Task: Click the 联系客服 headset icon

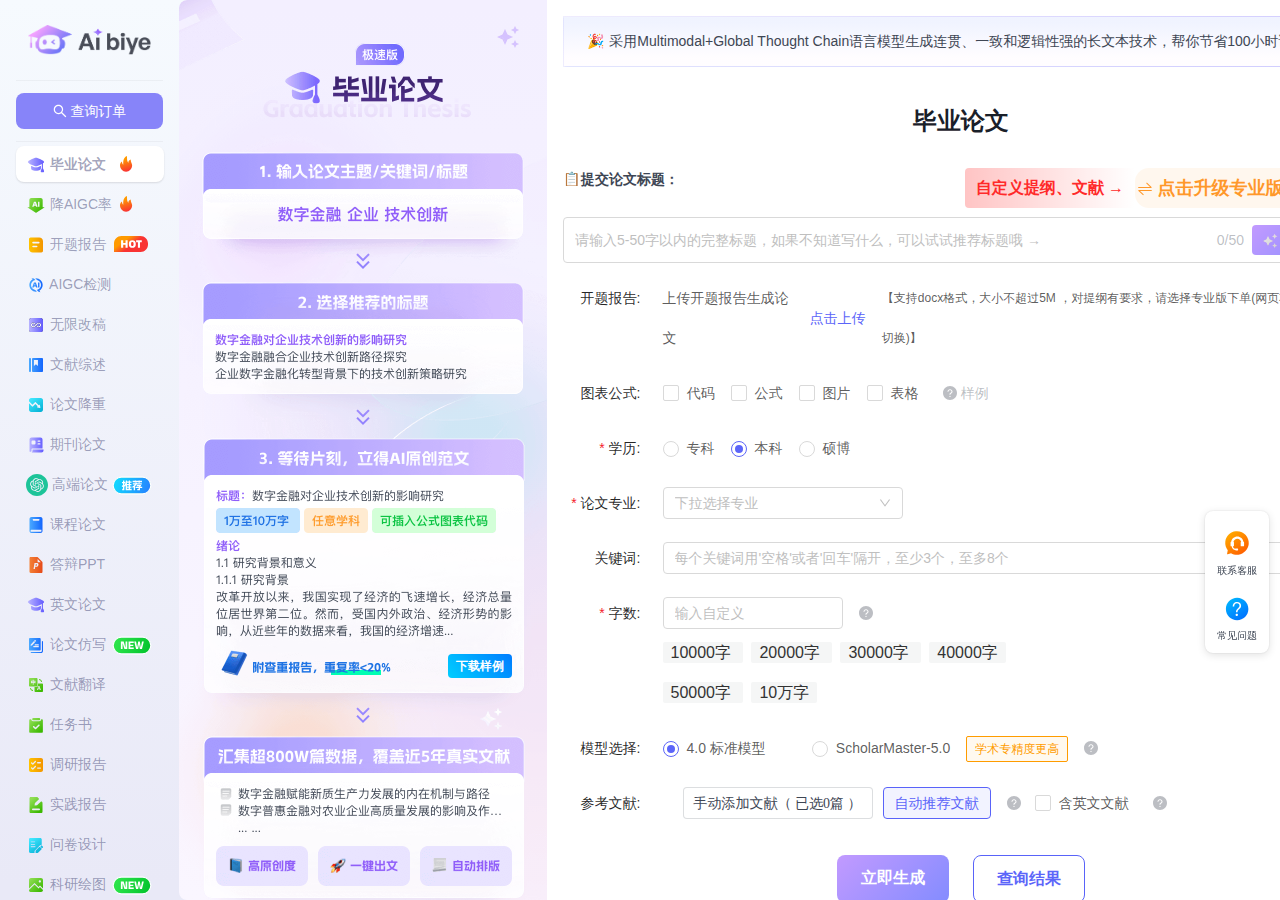Action: coord(1237,543)
